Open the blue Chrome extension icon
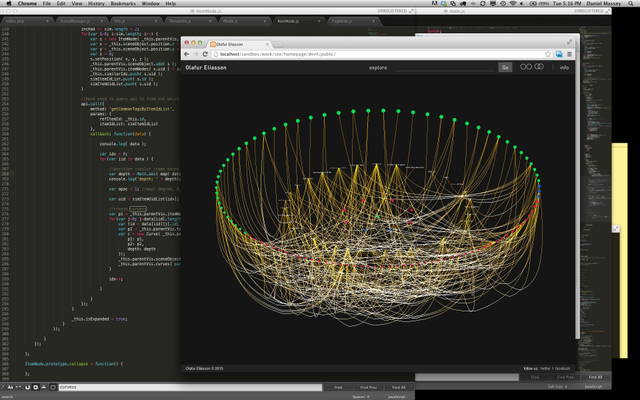The width and height of the screenshot is (640, 400). (x=559, y=54)
